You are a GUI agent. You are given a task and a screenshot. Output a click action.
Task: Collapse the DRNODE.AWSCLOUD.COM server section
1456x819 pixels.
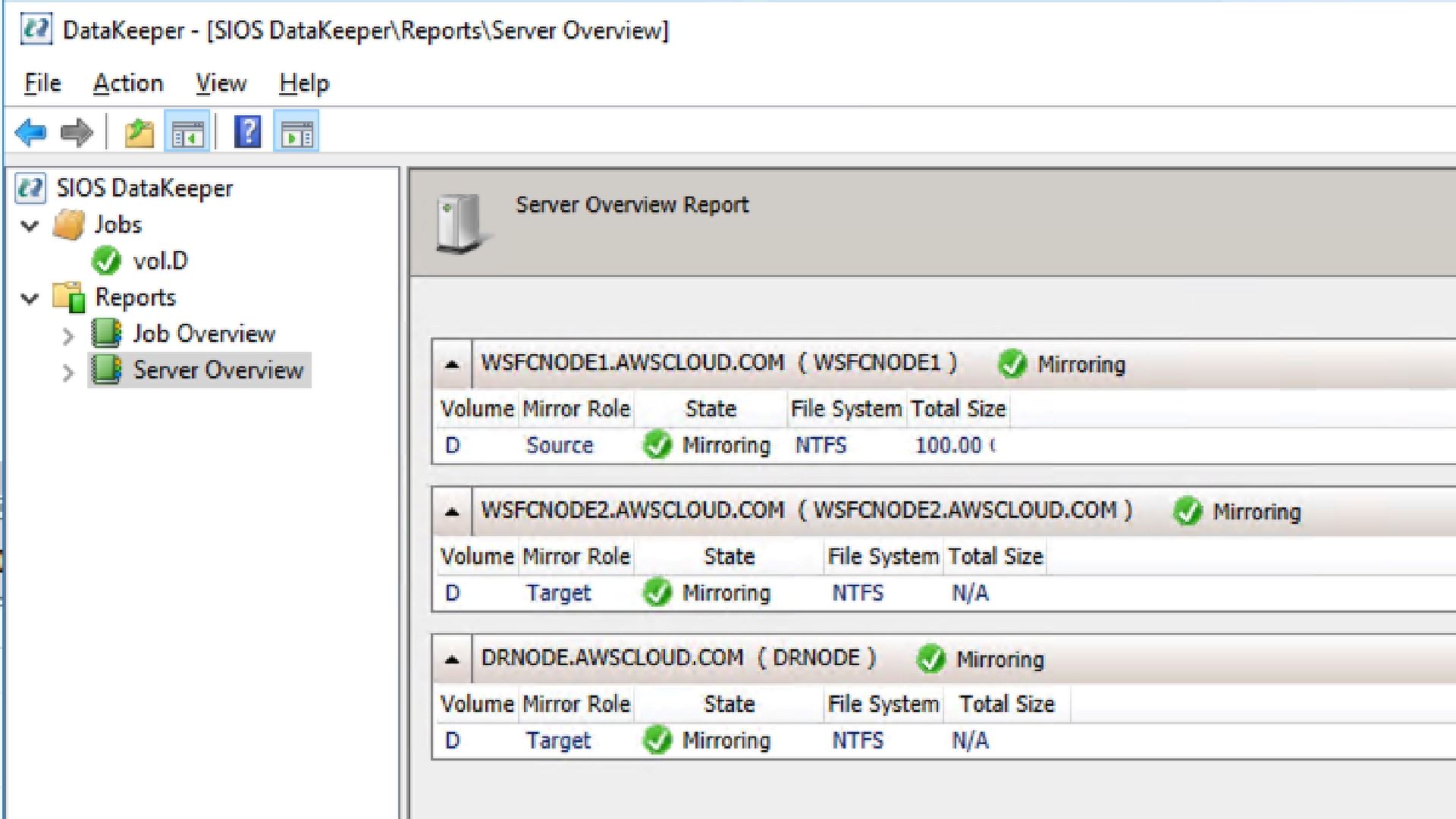(452, 659)
